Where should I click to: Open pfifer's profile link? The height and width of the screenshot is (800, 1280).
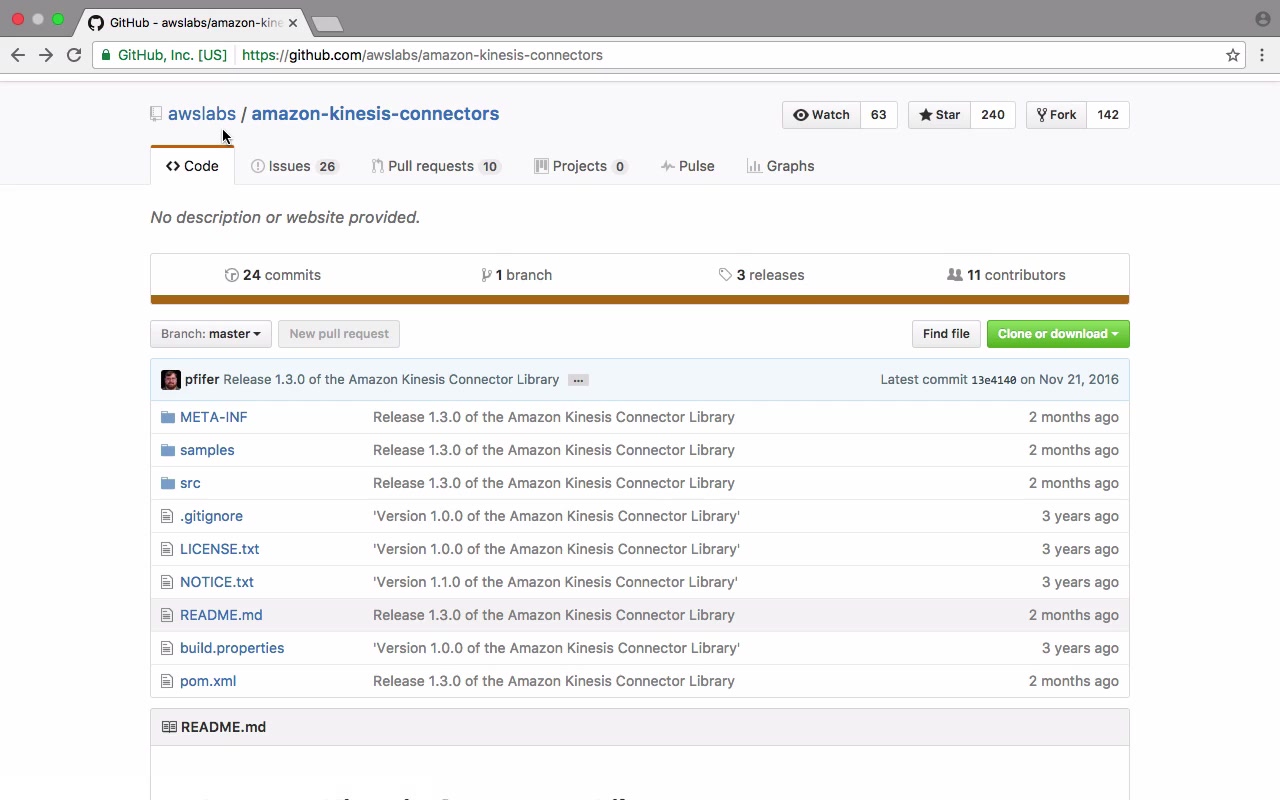click(x=202, y=380)
